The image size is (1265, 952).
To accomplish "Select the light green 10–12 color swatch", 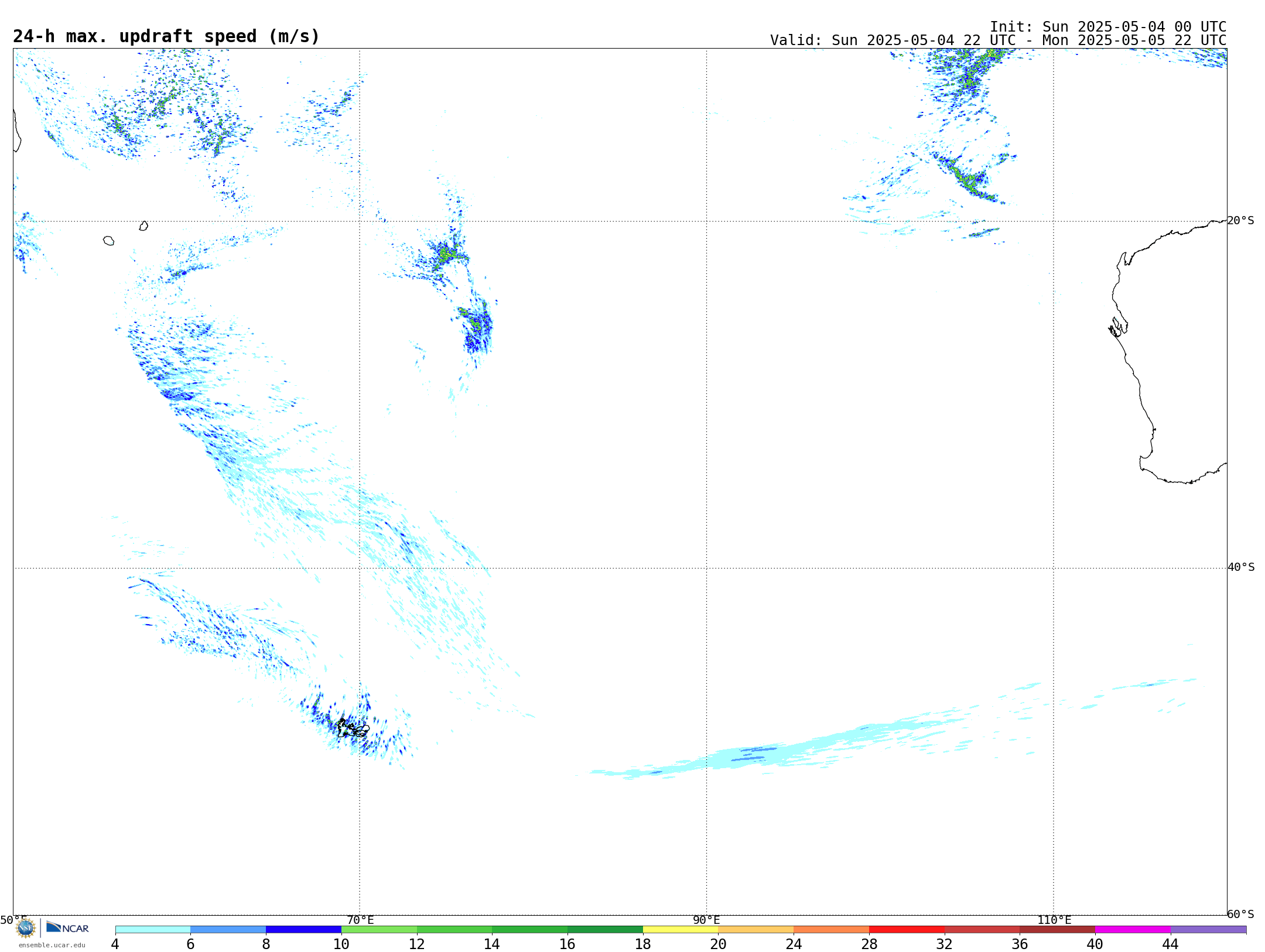I will click(379, 929).
